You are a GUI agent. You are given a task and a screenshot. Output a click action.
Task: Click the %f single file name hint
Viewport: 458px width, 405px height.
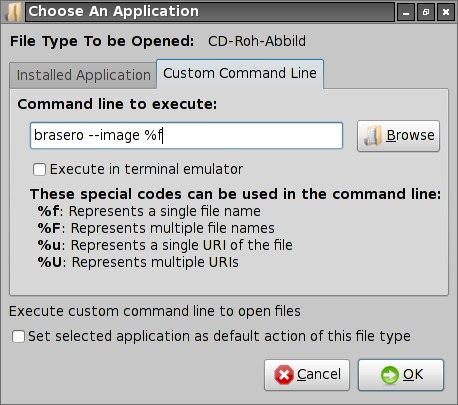149,211
